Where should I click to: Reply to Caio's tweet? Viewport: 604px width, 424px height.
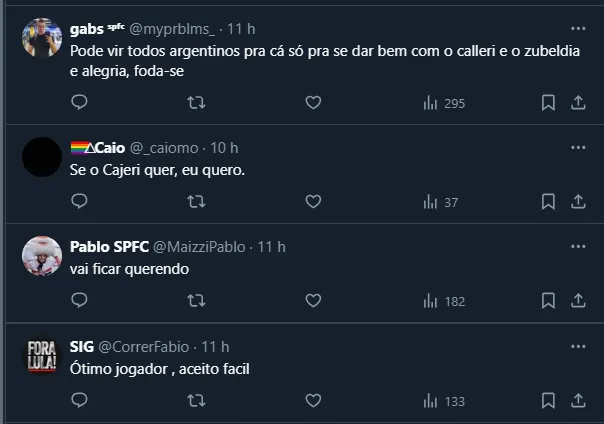[80, 202]
